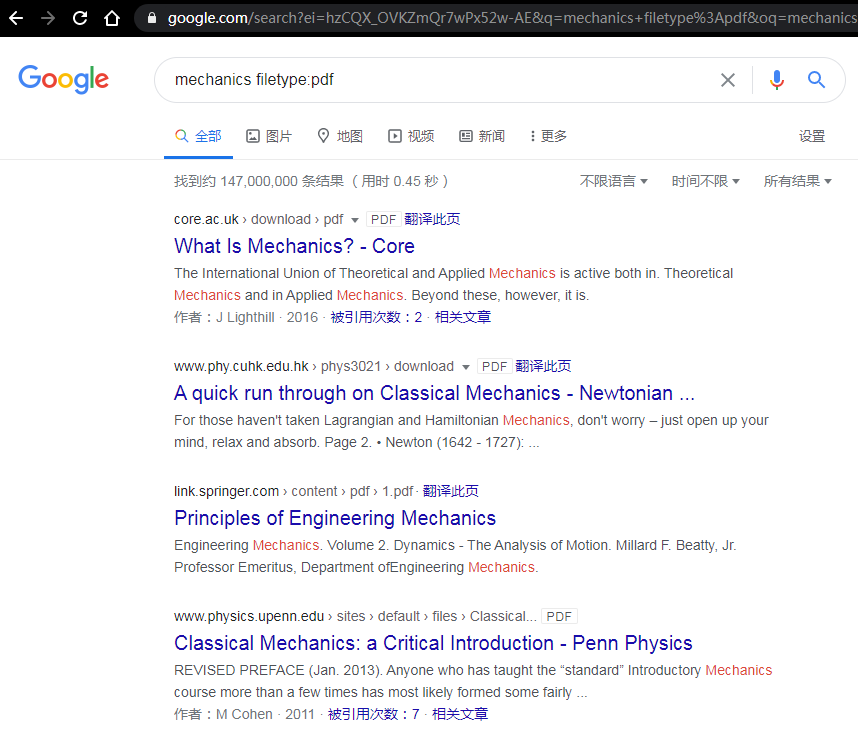This screenshot has width=858, height=730.
Task: Clear search text with X icon
Action: (x=728, y=80)
